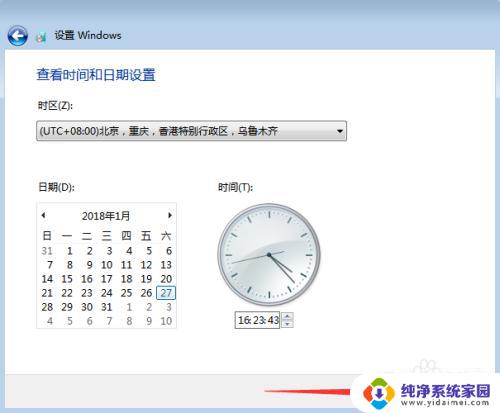Click the 时区(Z): label
Screen dimensions: 500x413
(x=55, y=106)
